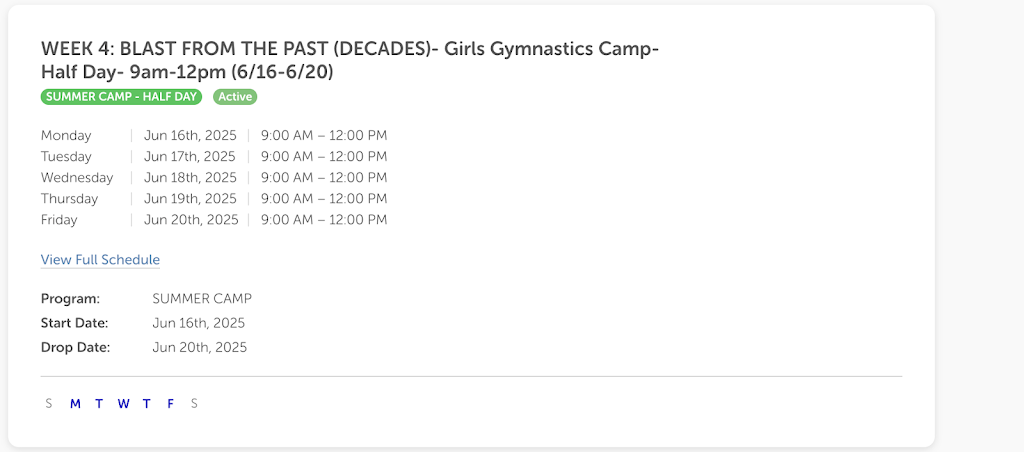
Task: Click the Program value SUMMER CAMP
Action: 202,299
